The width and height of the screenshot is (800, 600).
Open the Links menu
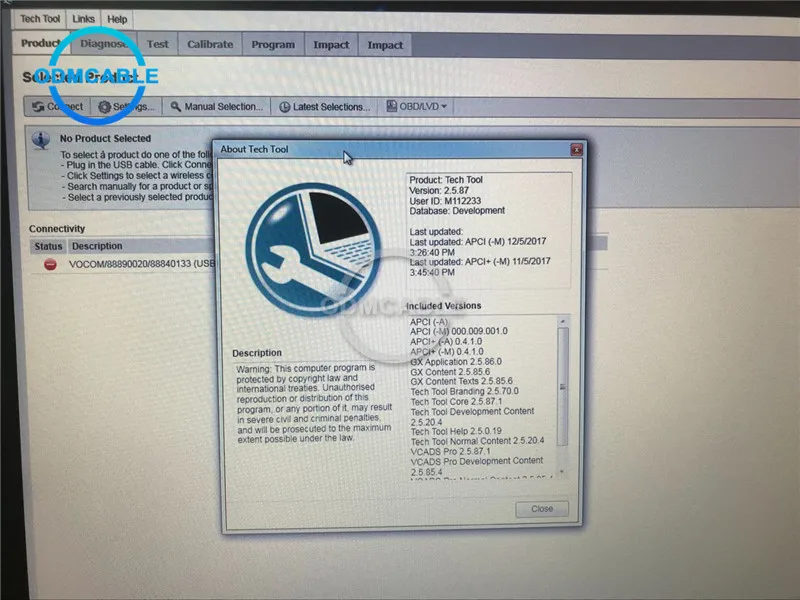click(x=83, y=19)
